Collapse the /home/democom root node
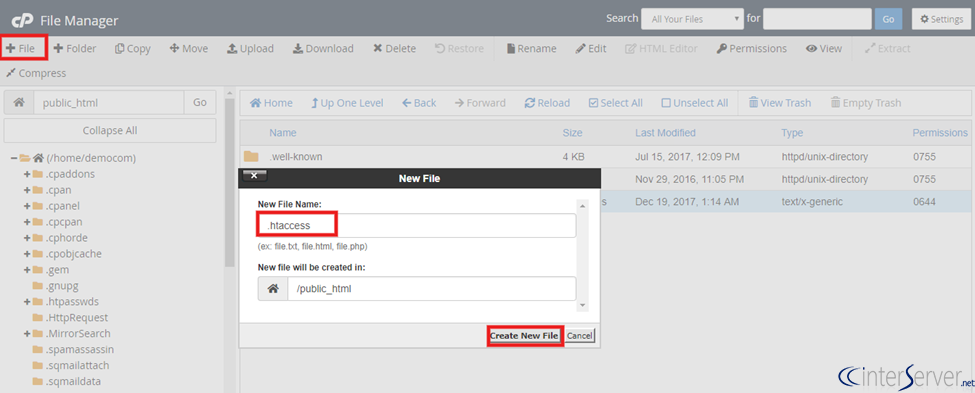This screenshot has width=975, height=393. pyautogui.click(x=13, y=158)
